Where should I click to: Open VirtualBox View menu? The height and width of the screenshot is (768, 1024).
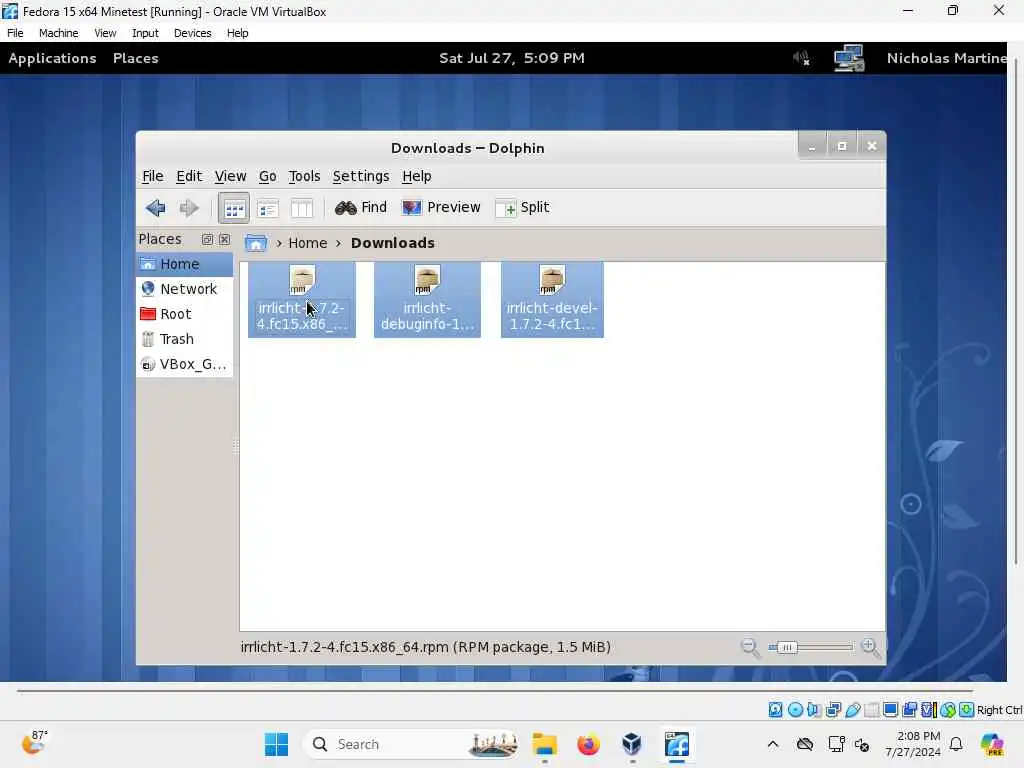coord(104,33)
